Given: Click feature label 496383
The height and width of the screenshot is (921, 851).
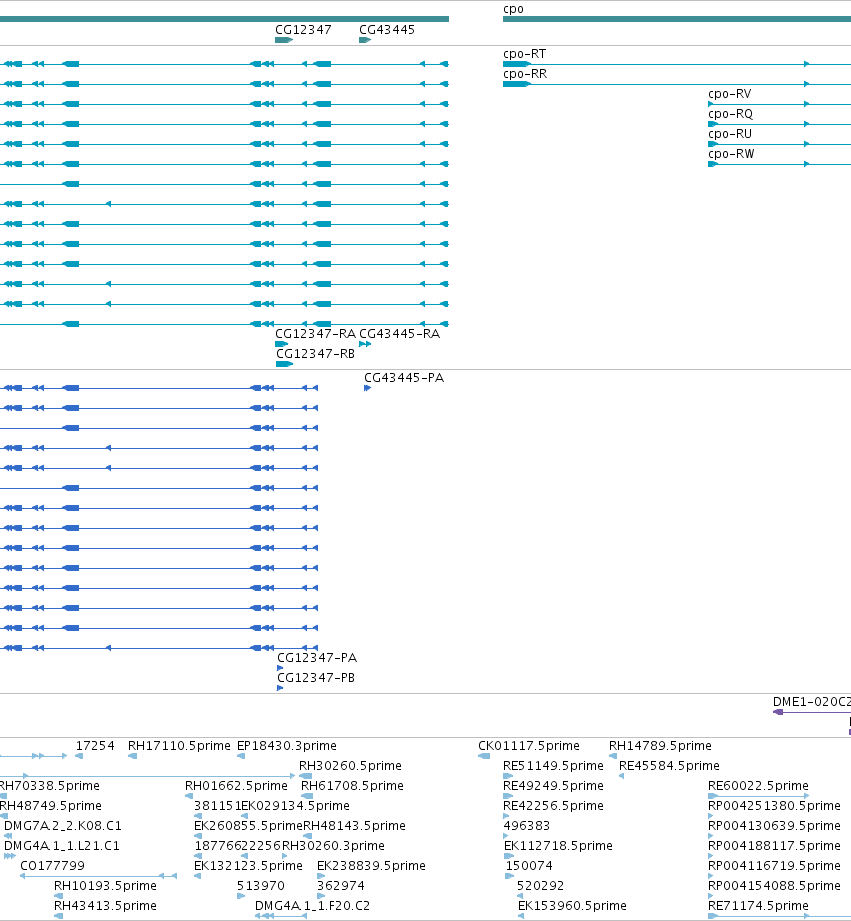Looking at the screenshot, I should [x=527, y=826].
